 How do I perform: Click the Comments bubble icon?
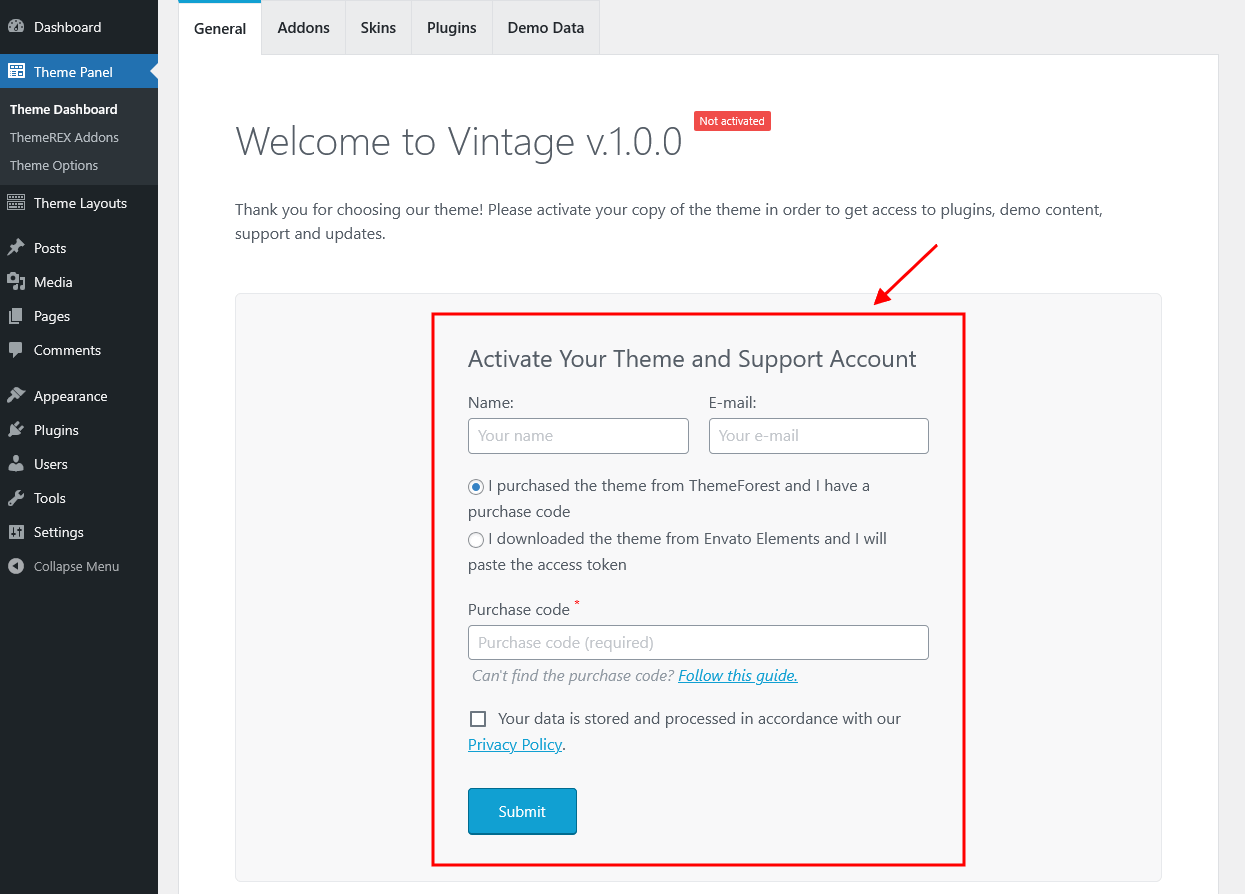(x=16, y=350)
